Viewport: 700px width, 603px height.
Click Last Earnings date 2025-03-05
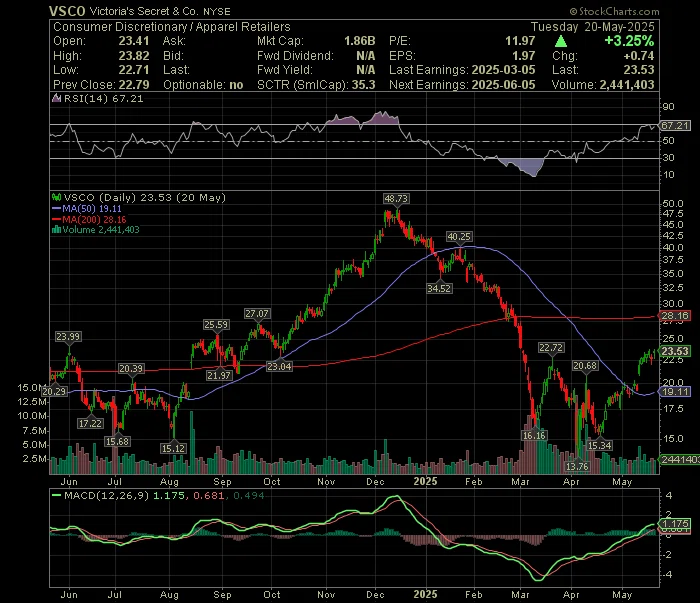503,70
